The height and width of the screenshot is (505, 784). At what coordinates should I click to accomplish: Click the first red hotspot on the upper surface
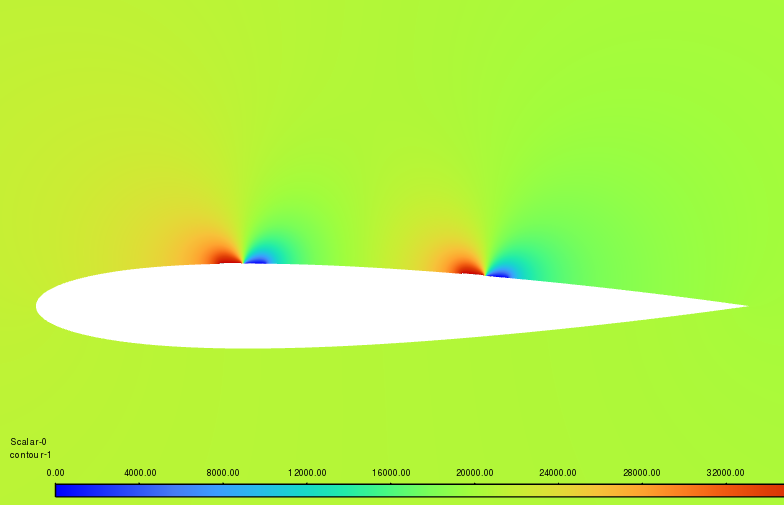[x=230, y=259]
